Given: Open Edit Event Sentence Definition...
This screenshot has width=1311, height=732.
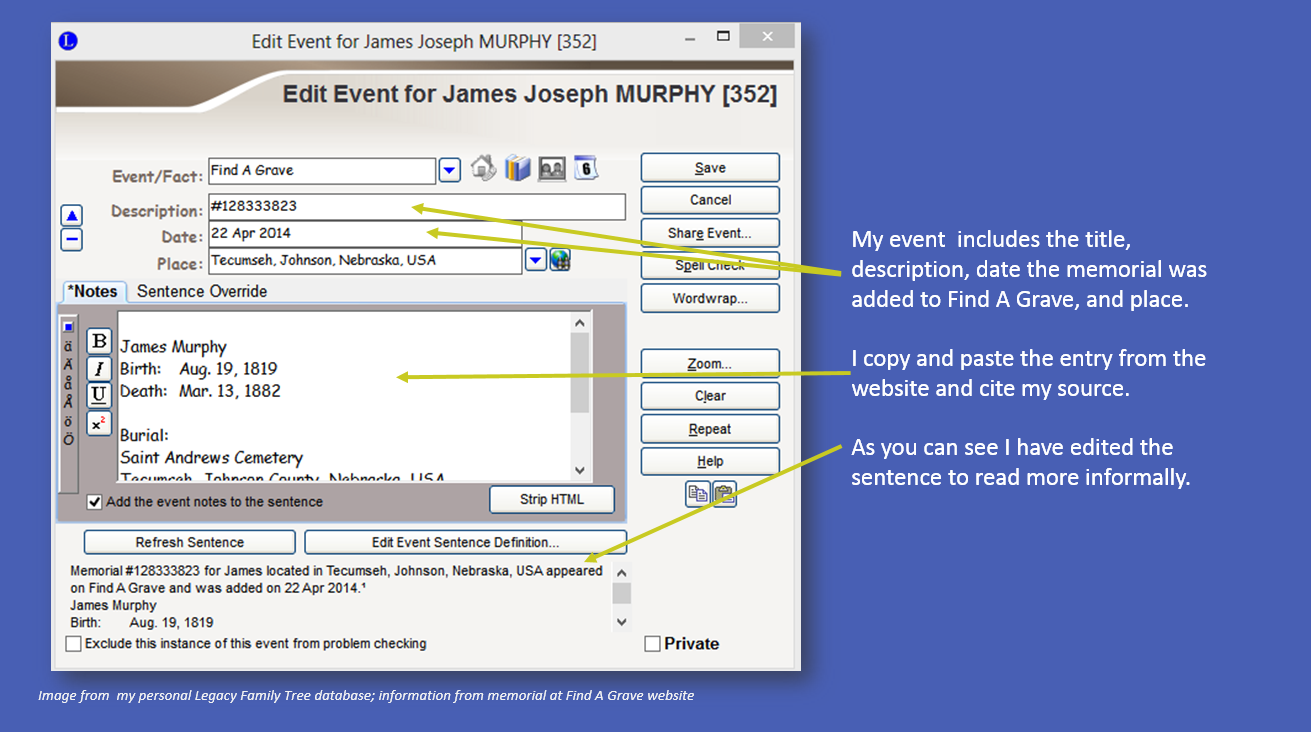Looking at the screenshot, I should tap(465, 542).
